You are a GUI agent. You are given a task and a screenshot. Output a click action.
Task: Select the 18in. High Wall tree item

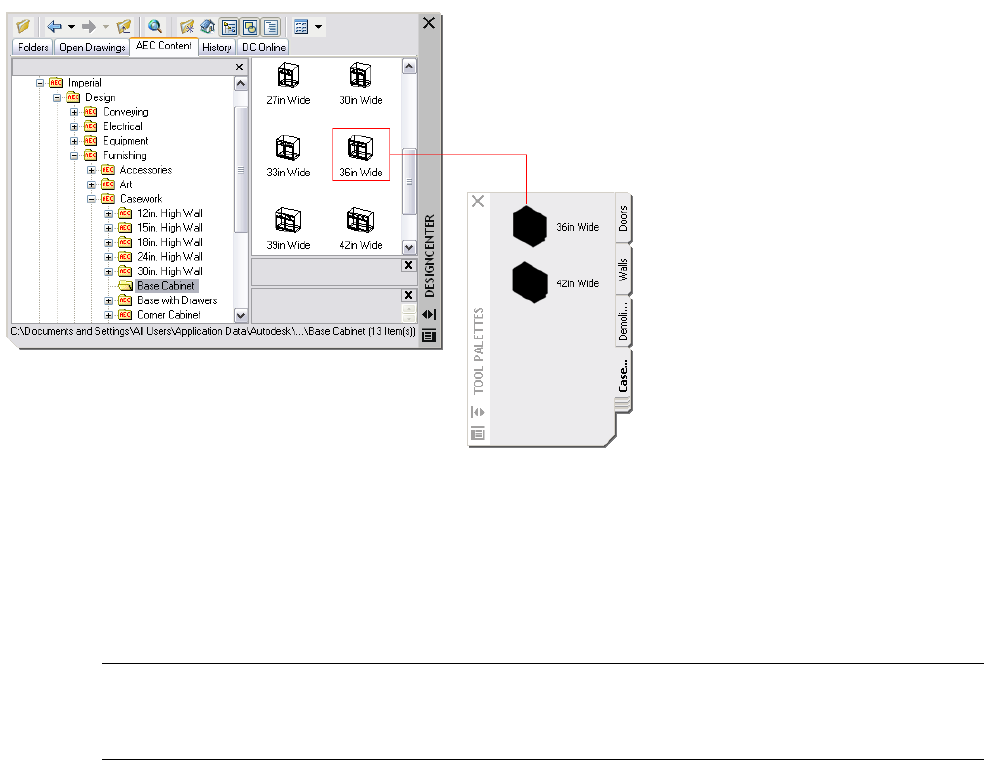pos(170,242)
